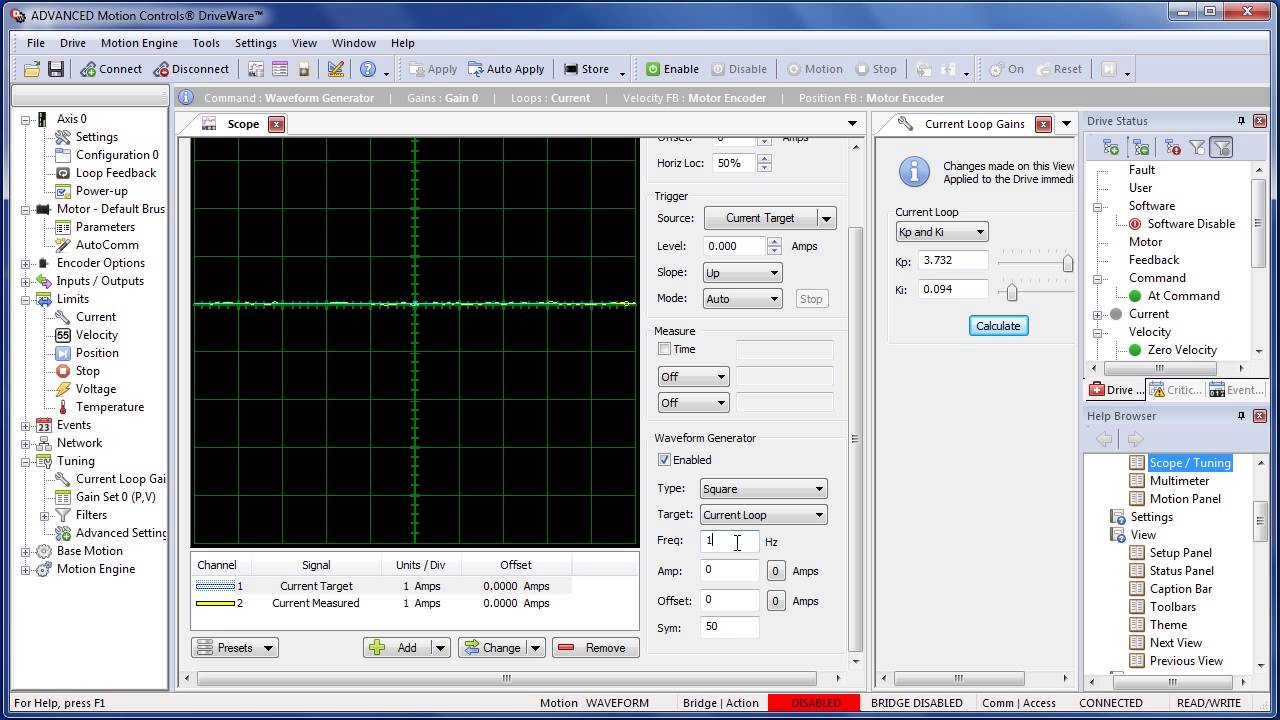The height and width of the screenshot is (720, 1280).
Task: Open the Drive menu
Action: click(73, 43)
